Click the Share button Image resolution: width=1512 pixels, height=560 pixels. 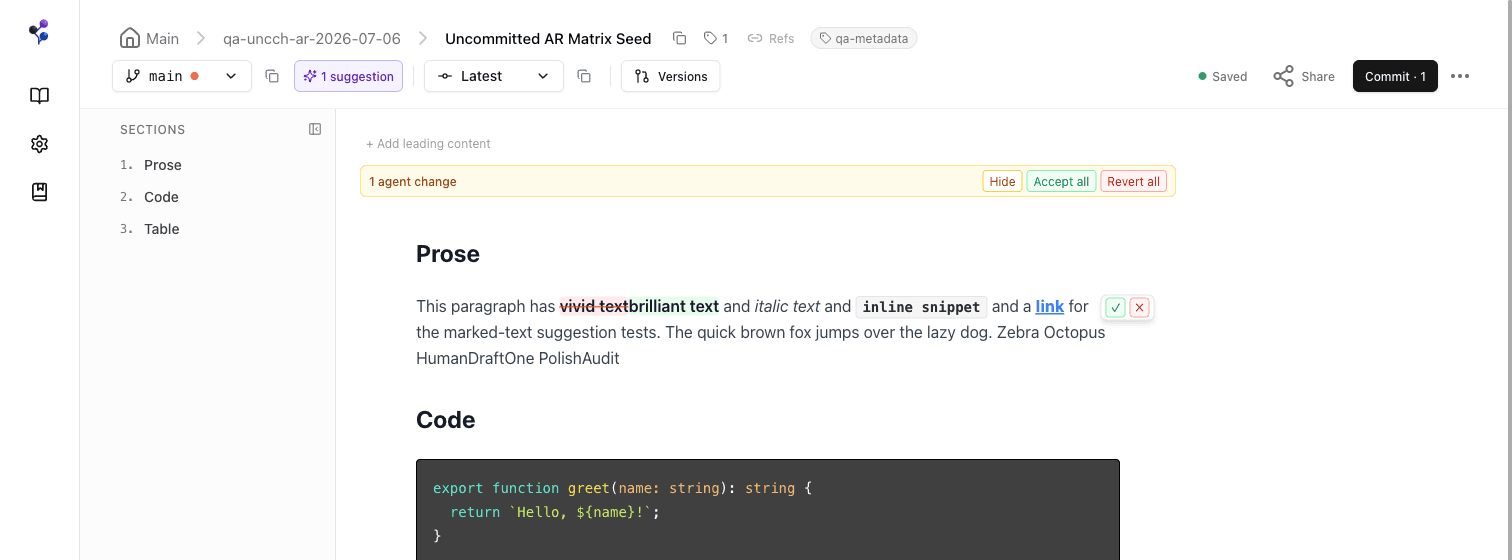click(x=1304, y=76)
